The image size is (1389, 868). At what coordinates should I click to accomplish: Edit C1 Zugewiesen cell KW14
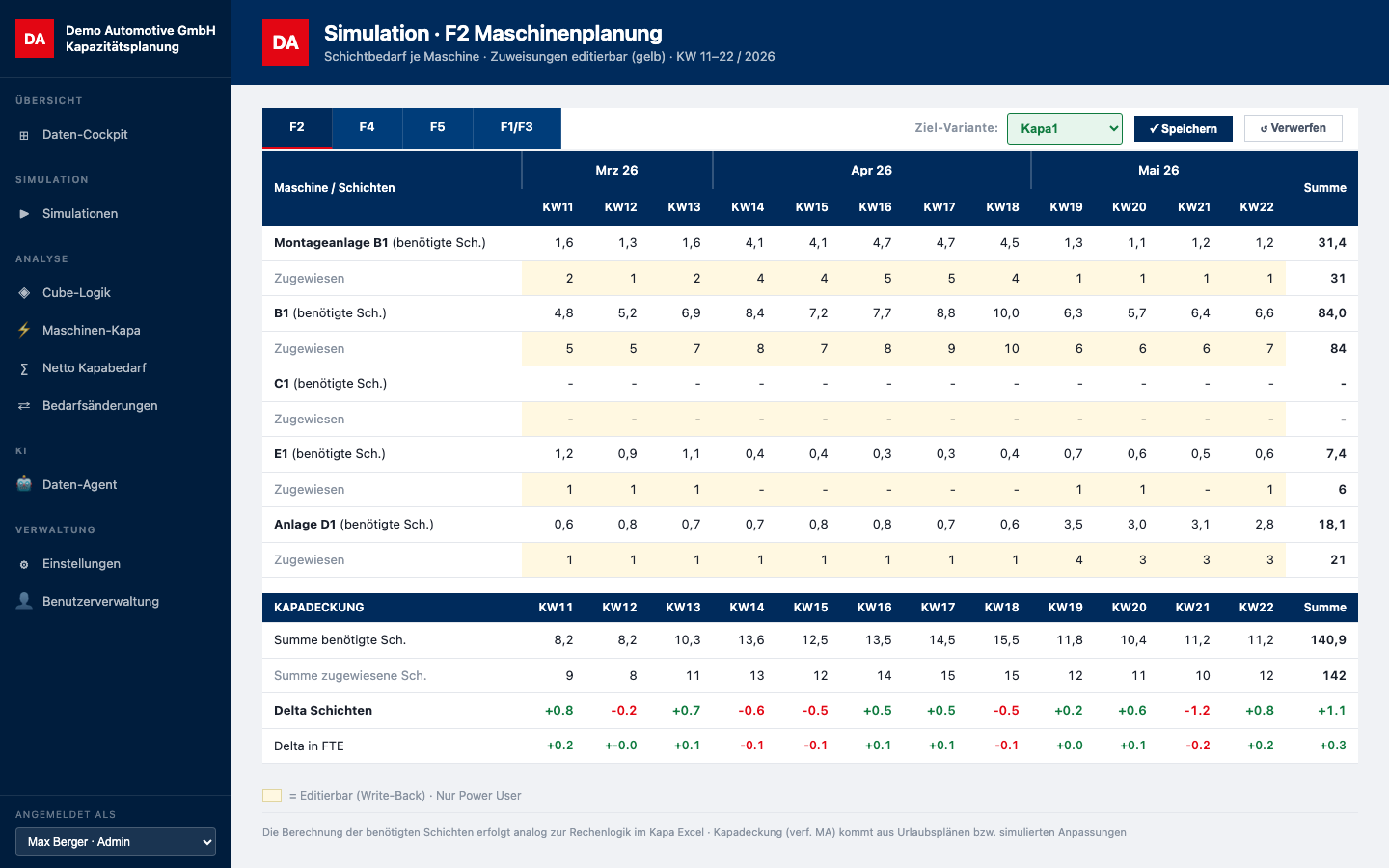point(745,419)
